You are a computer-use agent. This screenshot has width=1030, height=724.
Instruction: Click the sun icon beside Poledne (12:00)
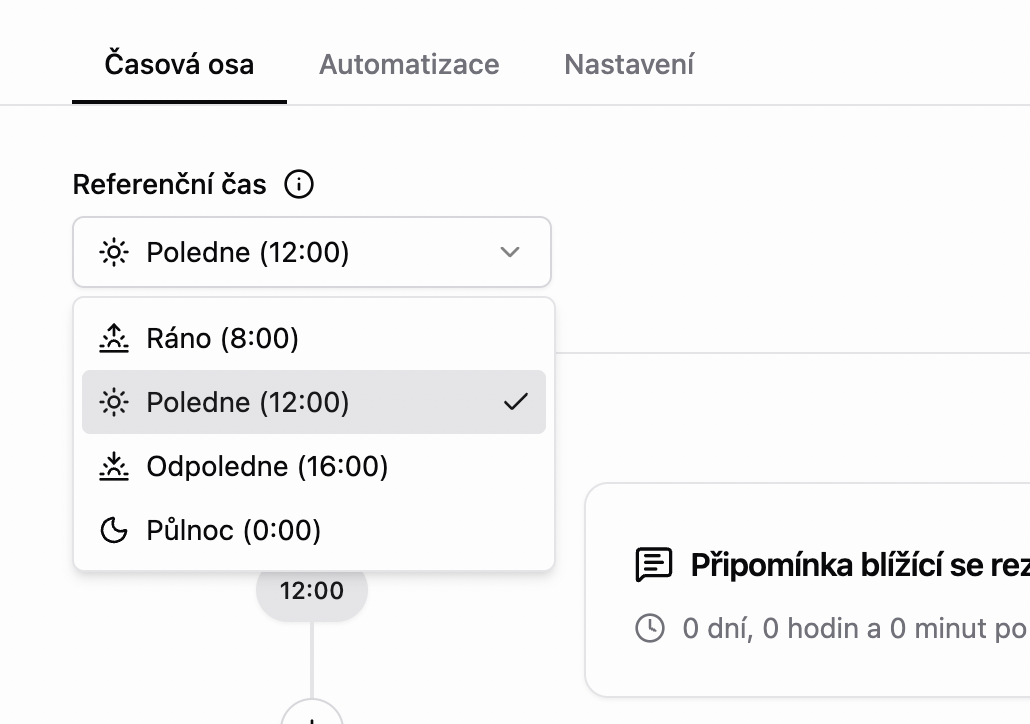[x=114, y=402]
